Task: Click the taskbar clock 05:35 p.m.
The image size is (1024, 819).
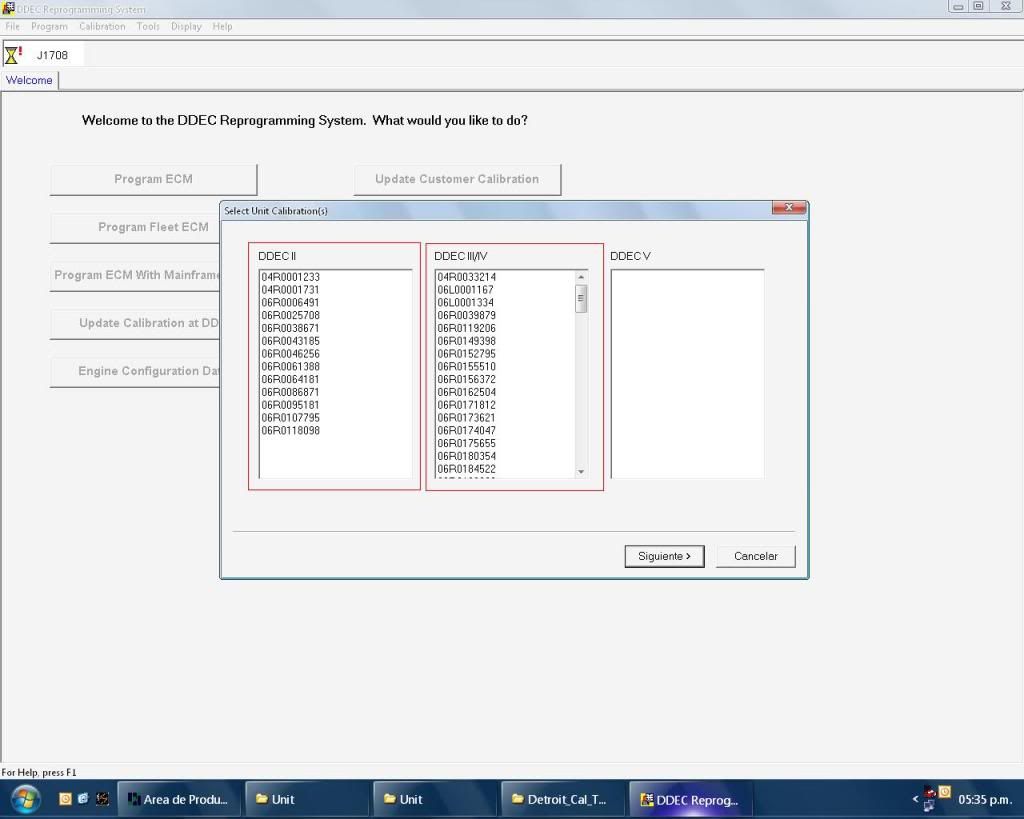Action: pyautogui.click(x=985, y=799)
